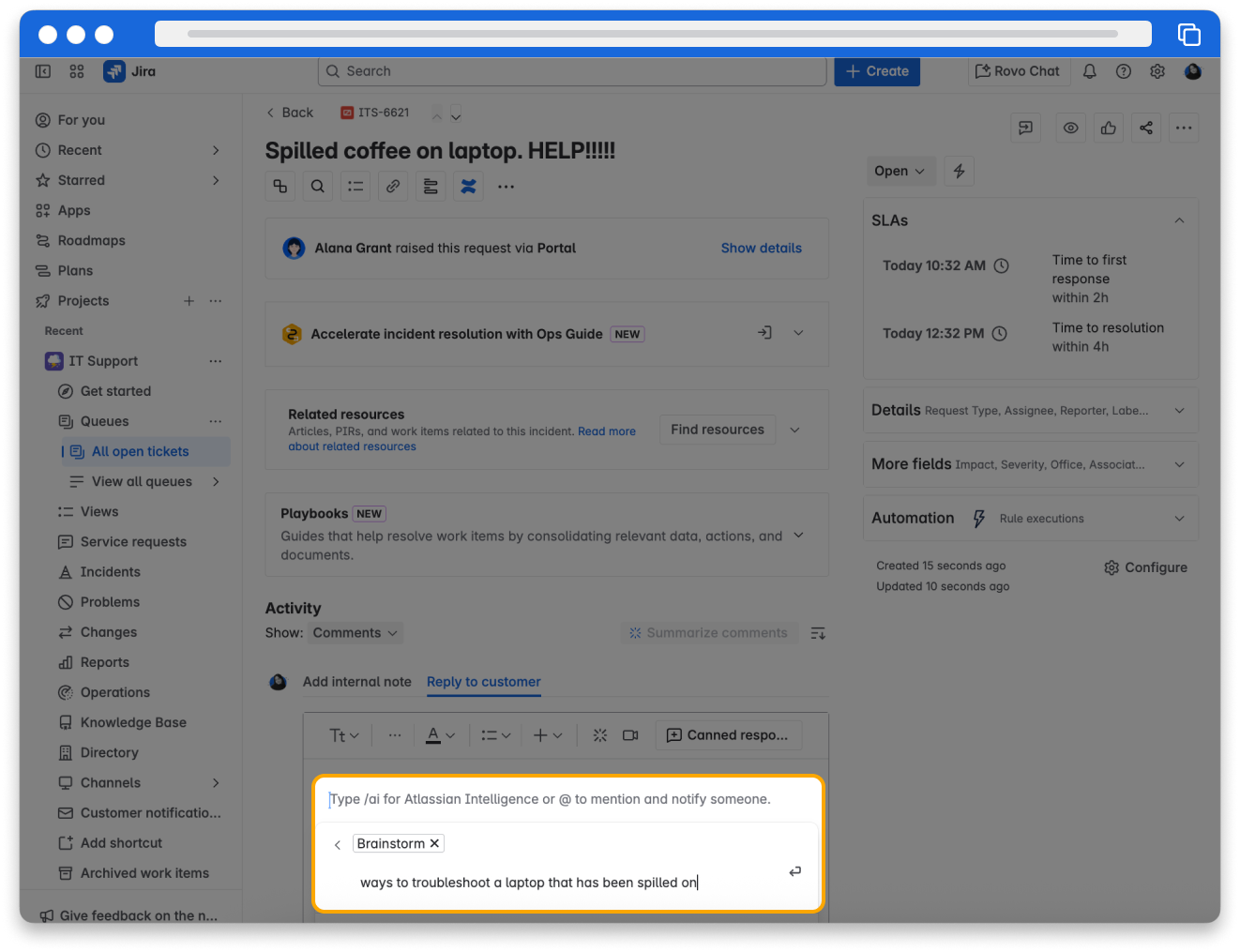
Task: Open Service requests in the sidebar
Action: (x=132, y=542)
